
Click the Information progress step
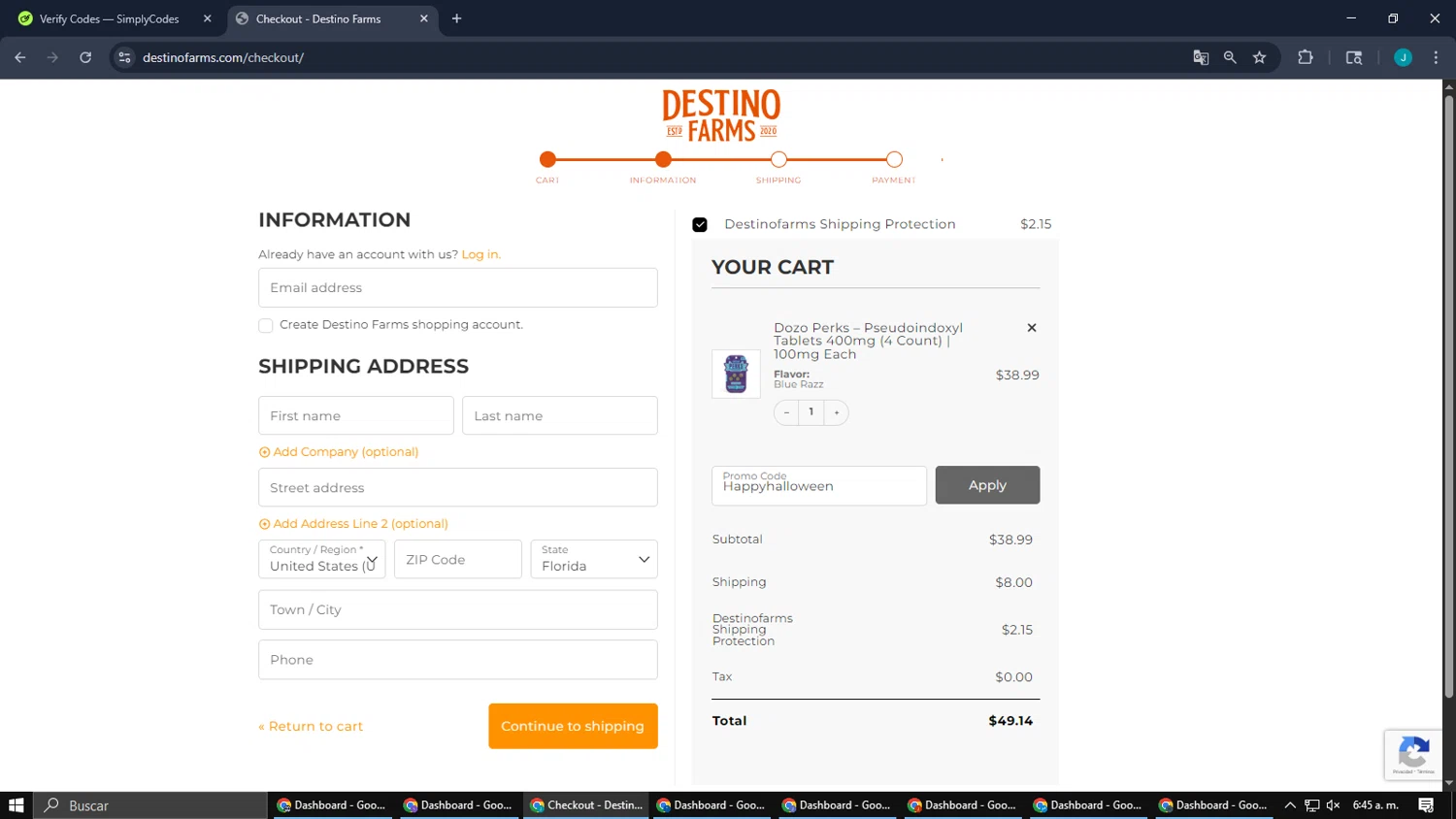pyautogui.click(x=663, y=160)
